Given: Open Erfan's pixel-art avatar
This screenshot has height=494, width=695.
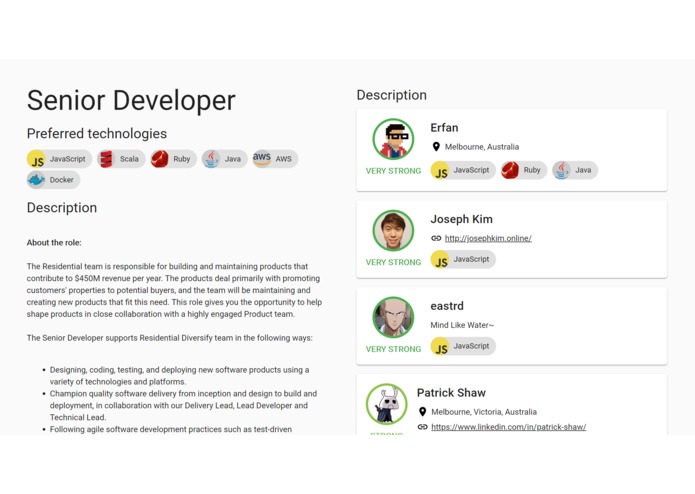Looking at the screenshot, I should click(393, 139).
